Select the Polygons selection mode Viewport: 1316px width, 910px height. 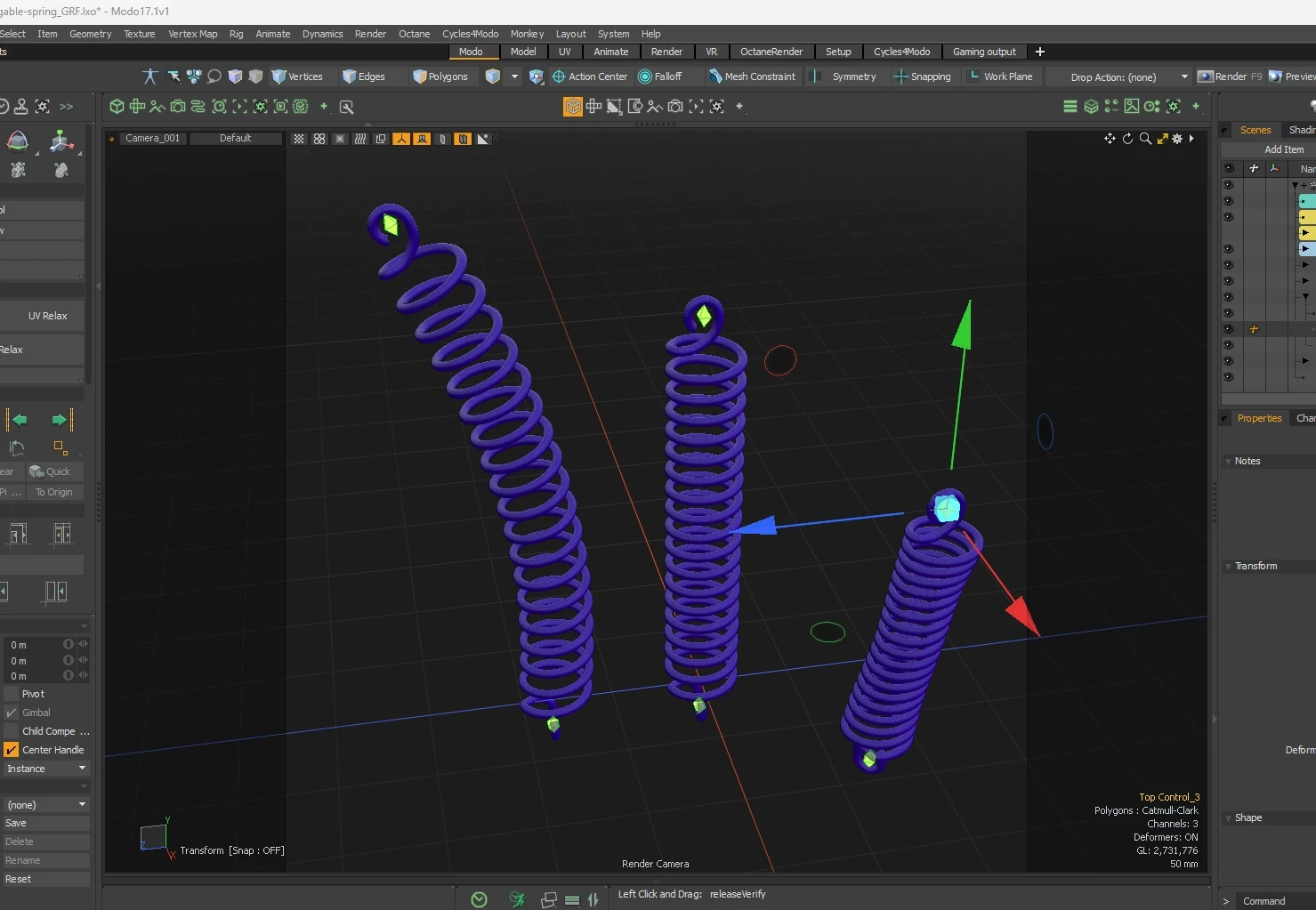pos(441,77)
